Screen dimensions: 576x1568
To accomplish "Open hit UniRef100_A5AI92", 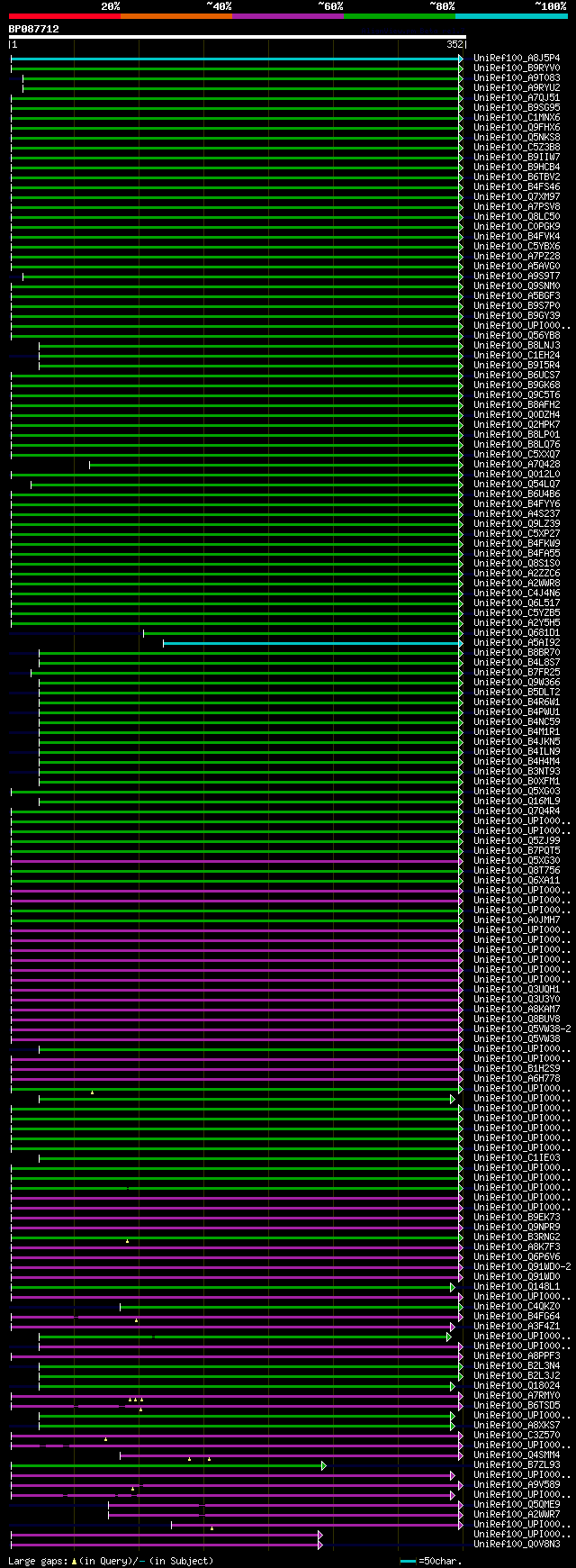I will point(517,642).
